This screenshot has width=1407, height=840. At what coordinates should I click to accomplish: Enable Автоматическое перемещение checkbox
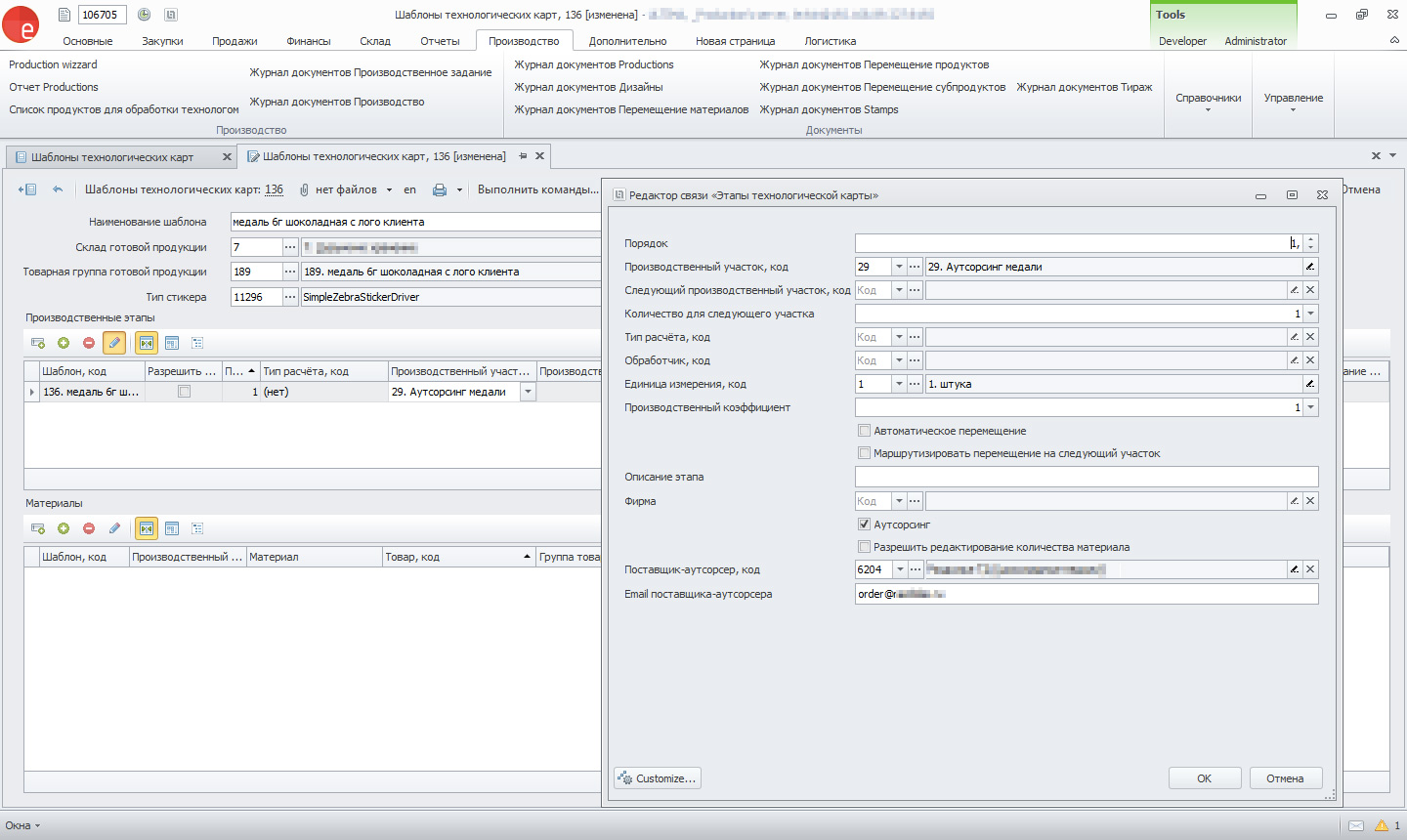click(x=864, y=431)
